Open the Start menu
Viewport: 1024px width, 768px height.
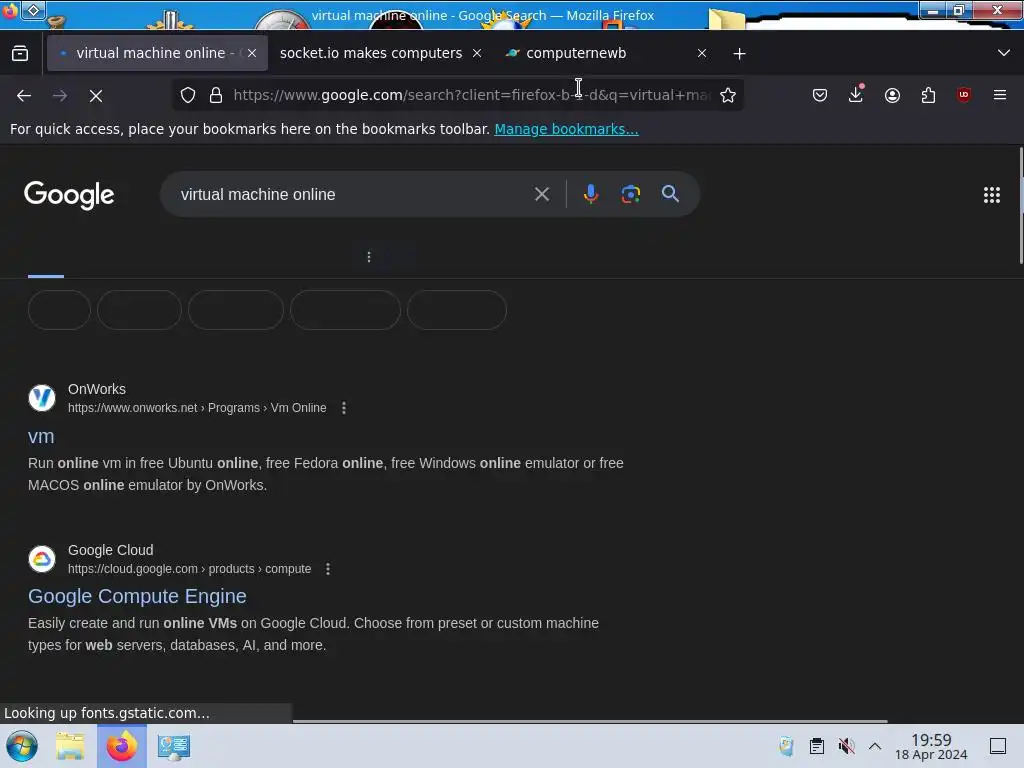click(x=22, y=746)
